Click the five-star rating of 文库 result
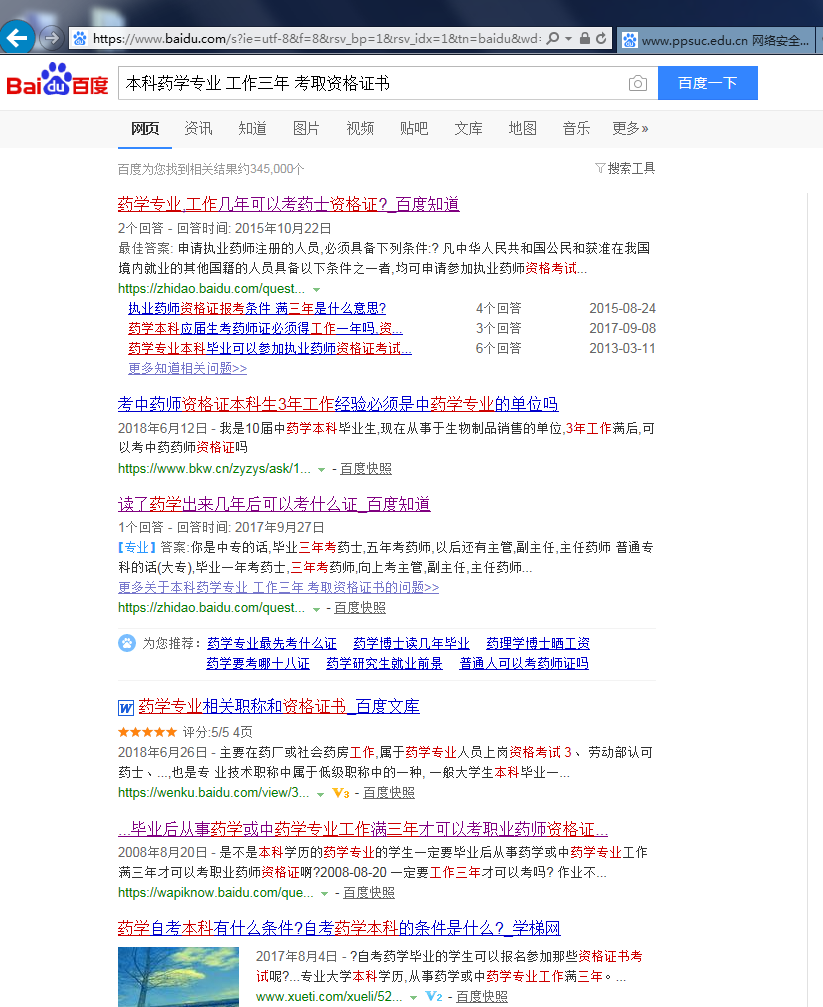Screen dimensions: 823x1007 pos(147,731)
